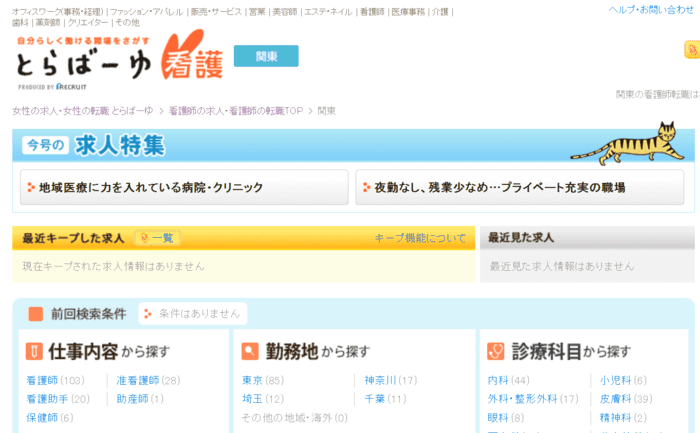Click the 今号の求人特集 banner heading

pyautogui.click(x=94, y=146)
